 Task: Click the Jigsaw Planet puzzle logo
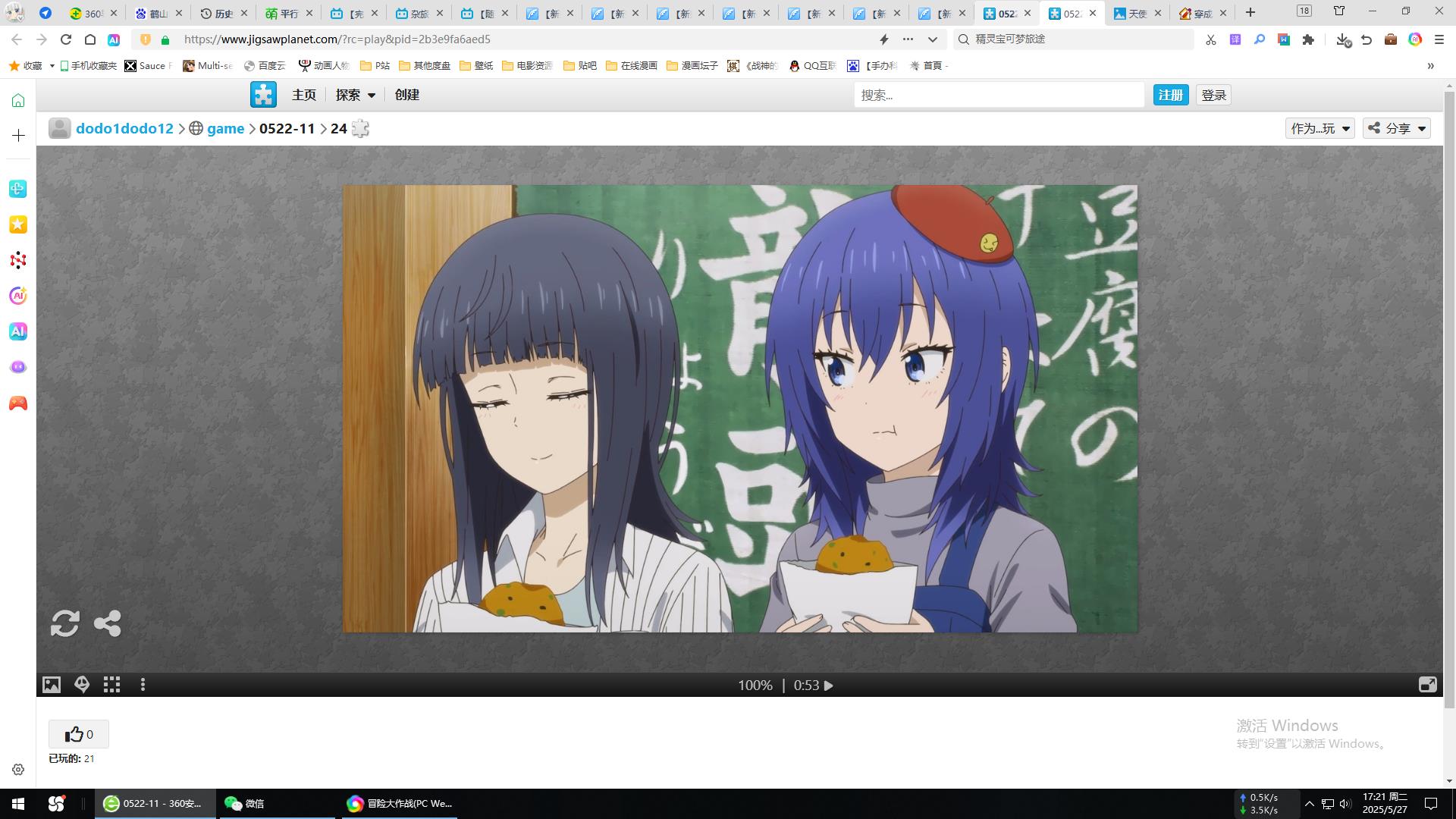pos(263,95)
